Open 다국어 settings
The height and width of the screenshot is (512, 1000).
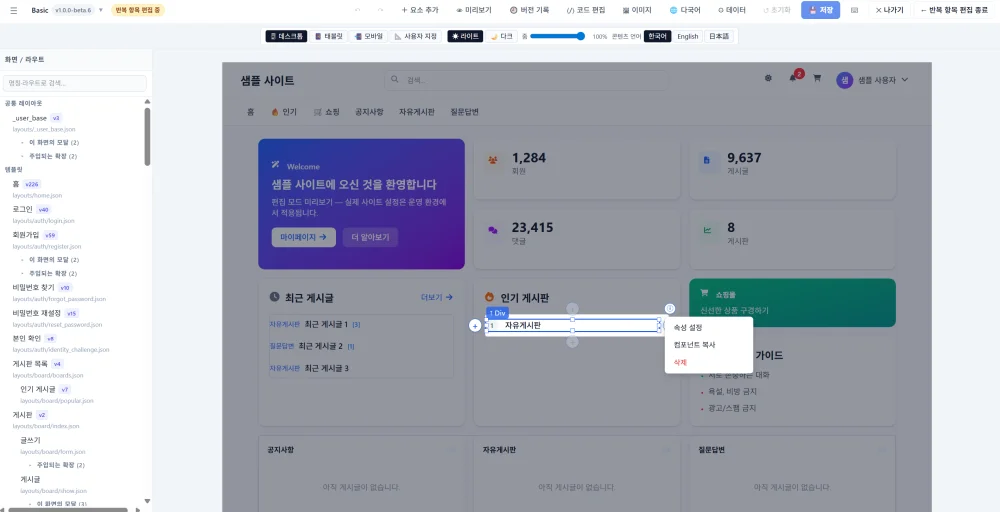(x=685, y=10)
